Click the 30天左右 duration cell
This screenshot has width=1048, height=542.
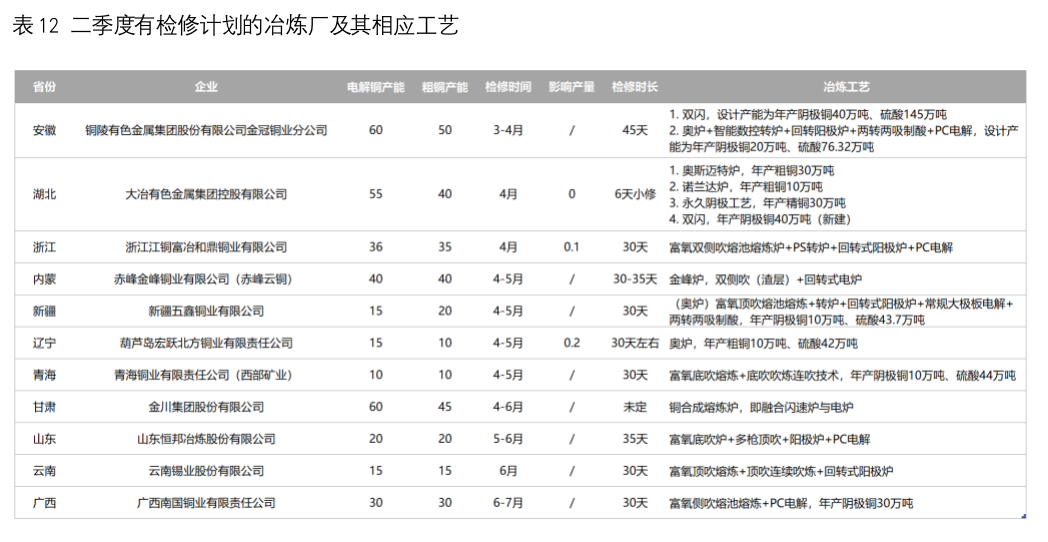coord(635,344)
